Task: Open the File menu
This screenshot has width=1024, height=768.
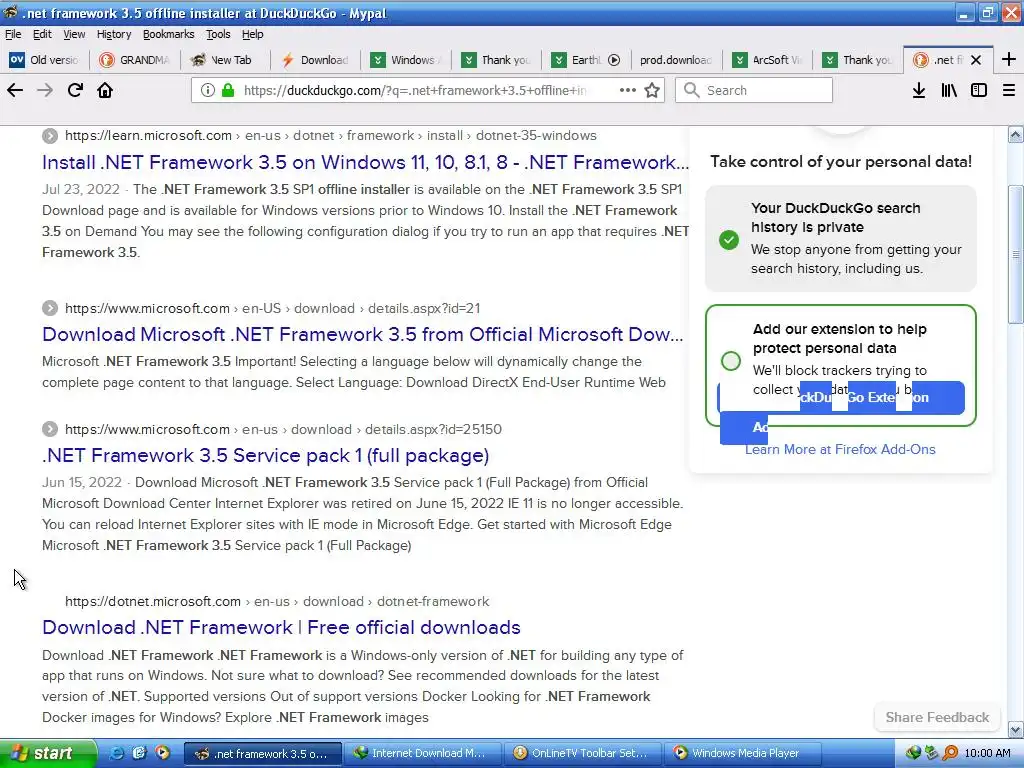Action: coord(13,34)
